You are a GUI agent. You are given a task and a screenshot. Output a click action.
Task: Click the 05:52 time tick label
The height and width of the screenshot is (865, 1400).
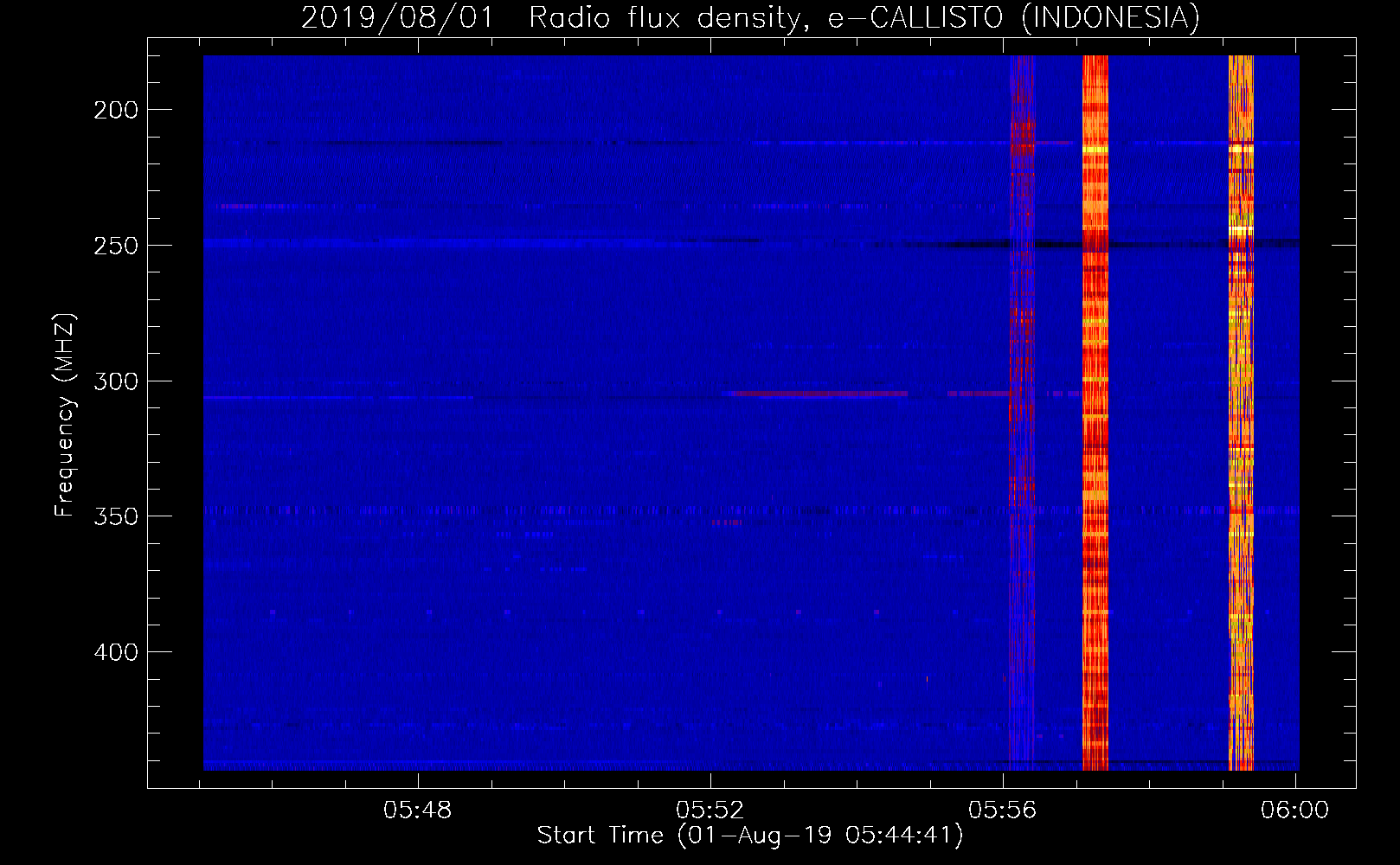pos(710,811)
